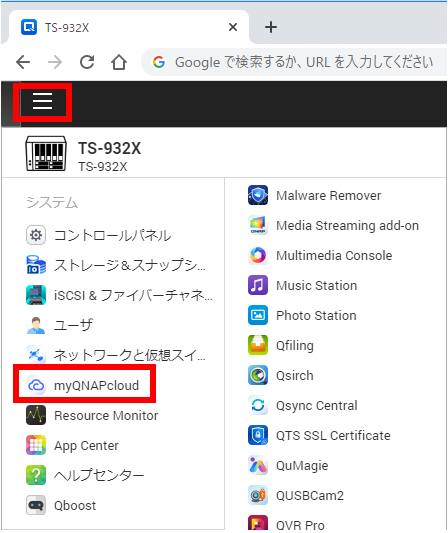Select Qboost menu entry text
The width and height of the screenshot is (448, 533).
(x=75, y=505)
